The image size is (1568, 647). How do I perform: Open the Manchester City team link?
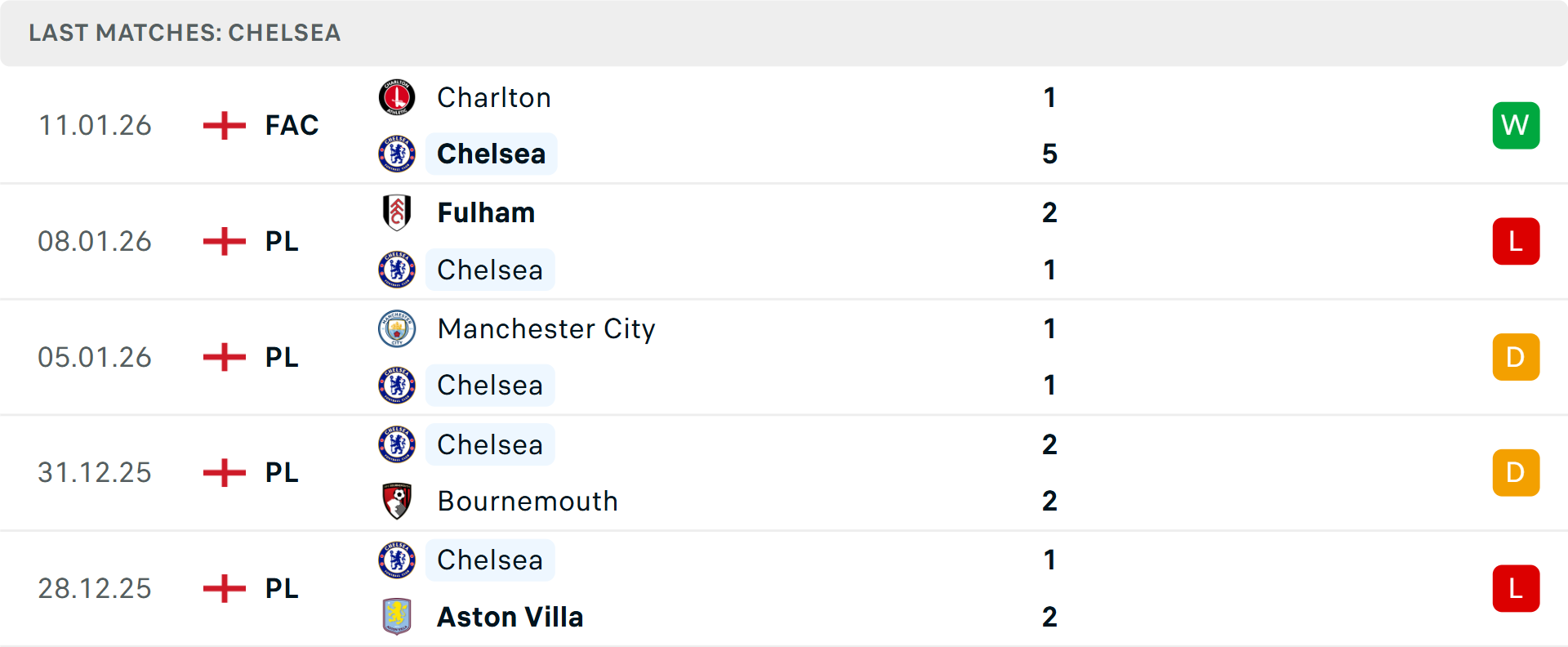click(x=546, y=328)
